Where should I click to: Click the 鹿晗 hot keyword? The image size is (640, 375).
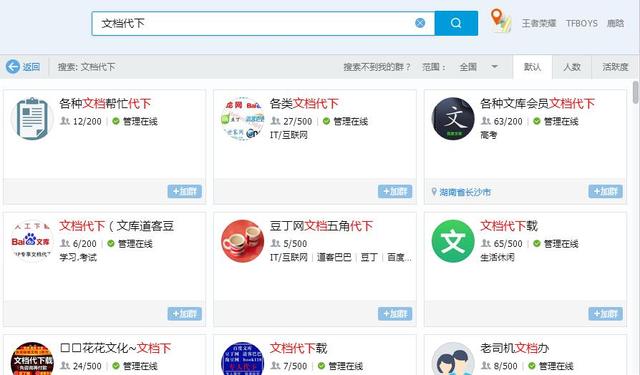coord(615,23)
